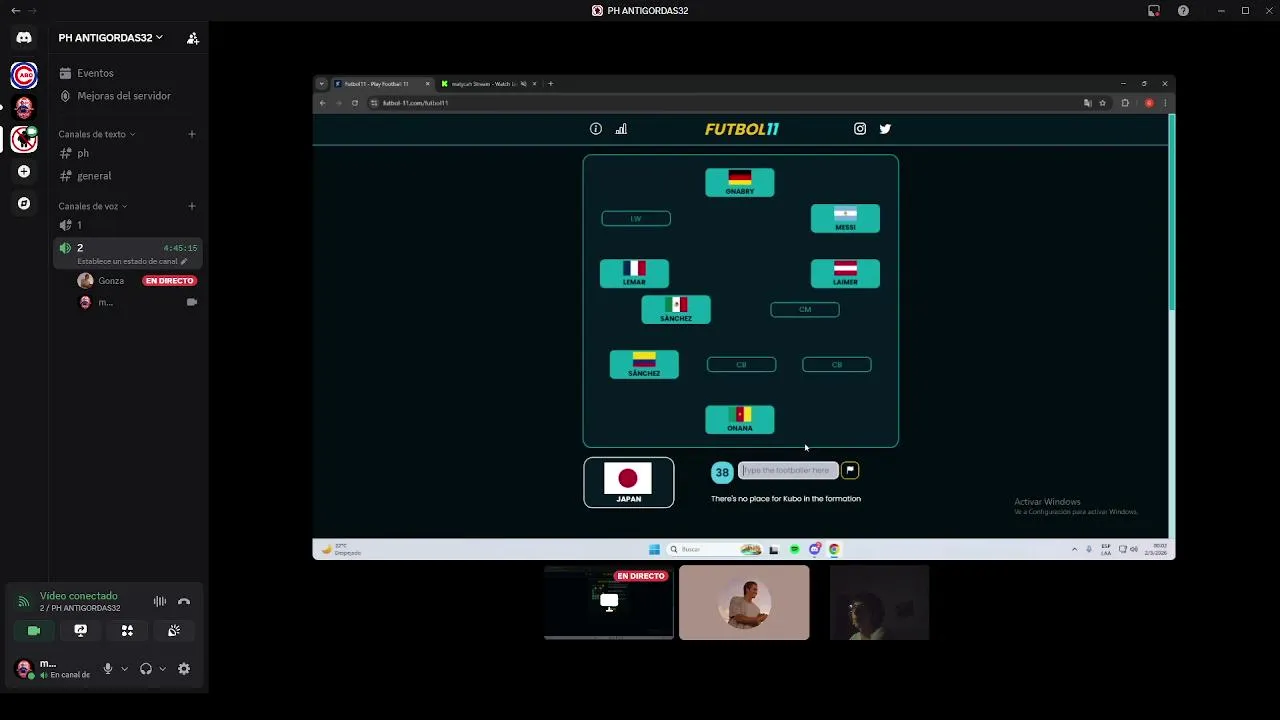Open the ph text channel
The width and height of the screenshot is (1280, 720).
click(128, 153)
